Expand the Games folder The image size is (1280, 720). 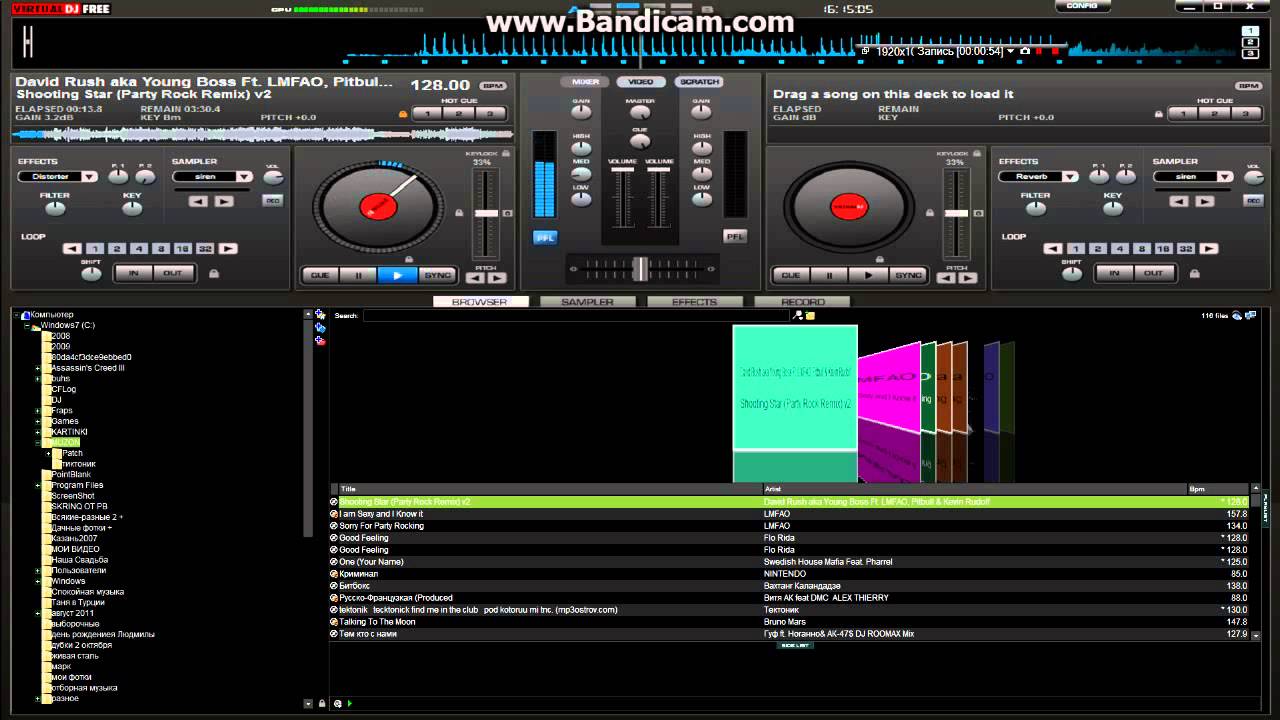tap(38, 421)
